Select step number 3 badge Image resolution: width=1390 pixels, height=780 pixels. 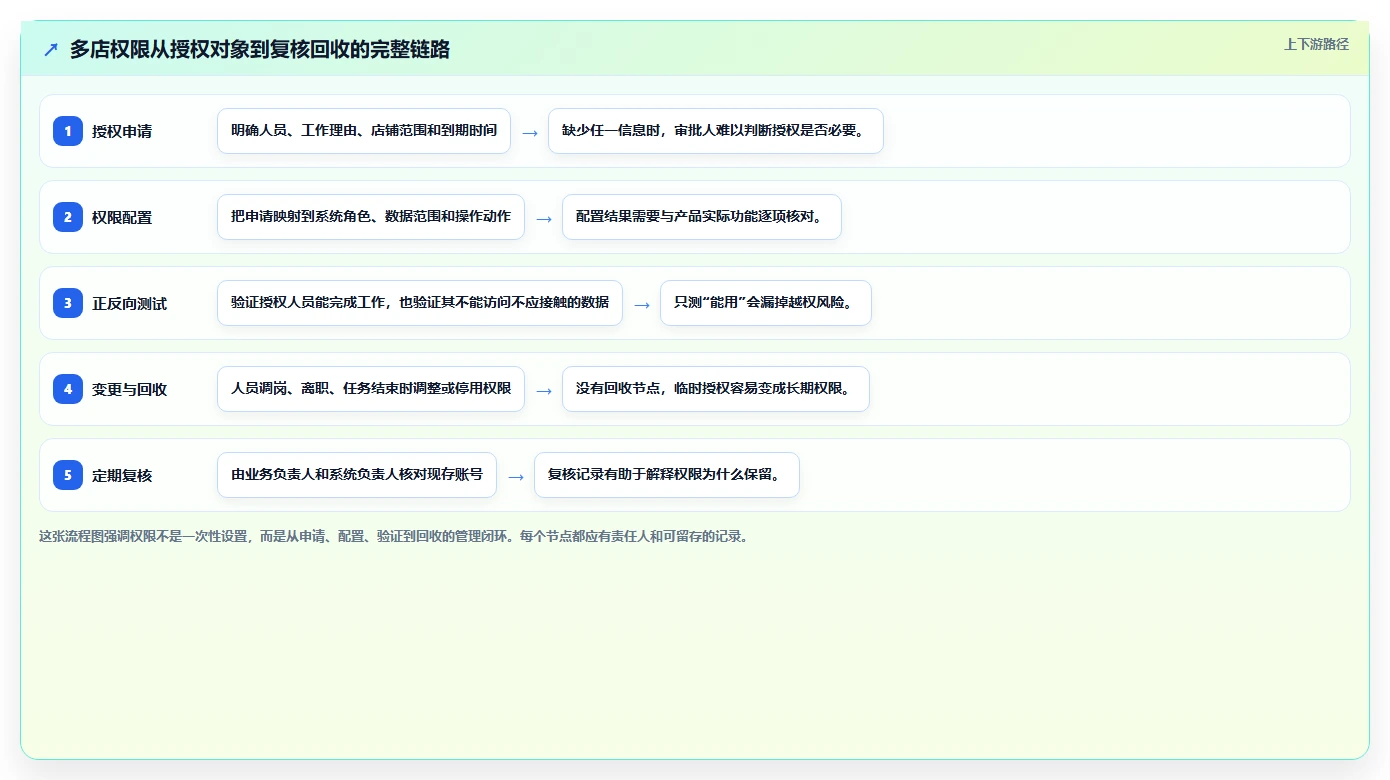coord(68,302)
